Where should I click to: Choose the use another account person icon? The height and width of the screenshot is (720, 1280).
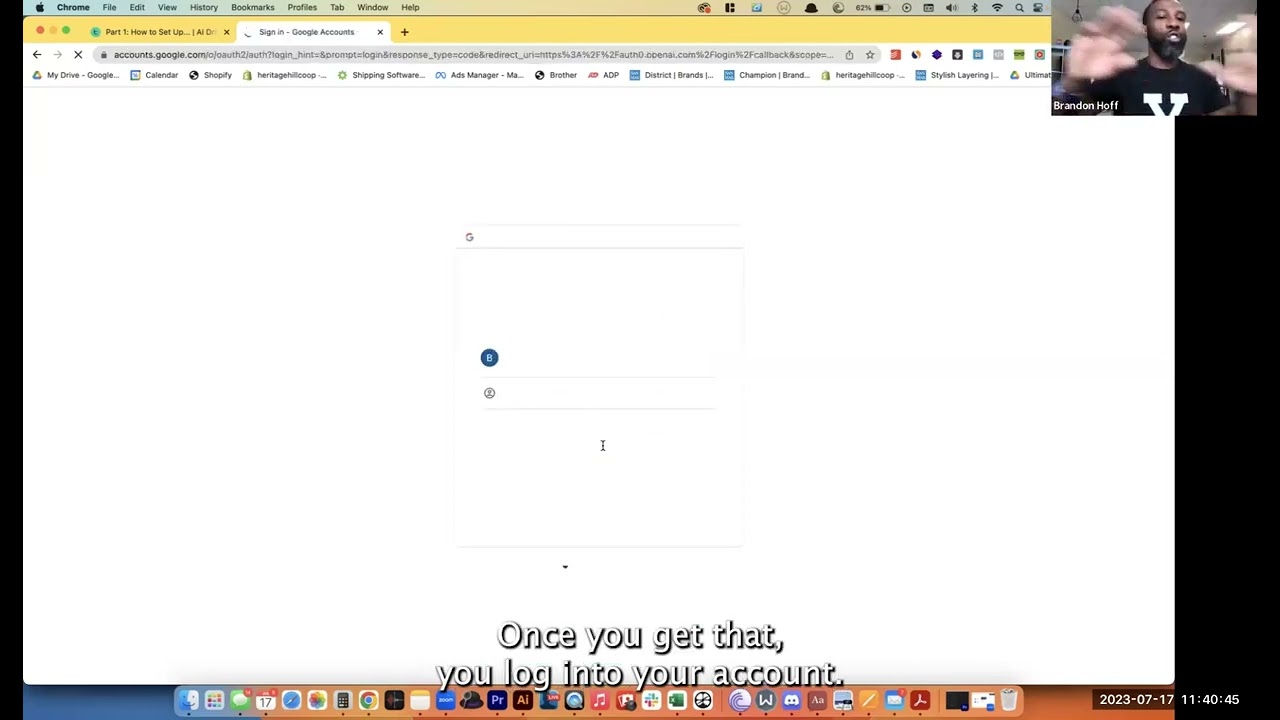click(x=489, y=393)
